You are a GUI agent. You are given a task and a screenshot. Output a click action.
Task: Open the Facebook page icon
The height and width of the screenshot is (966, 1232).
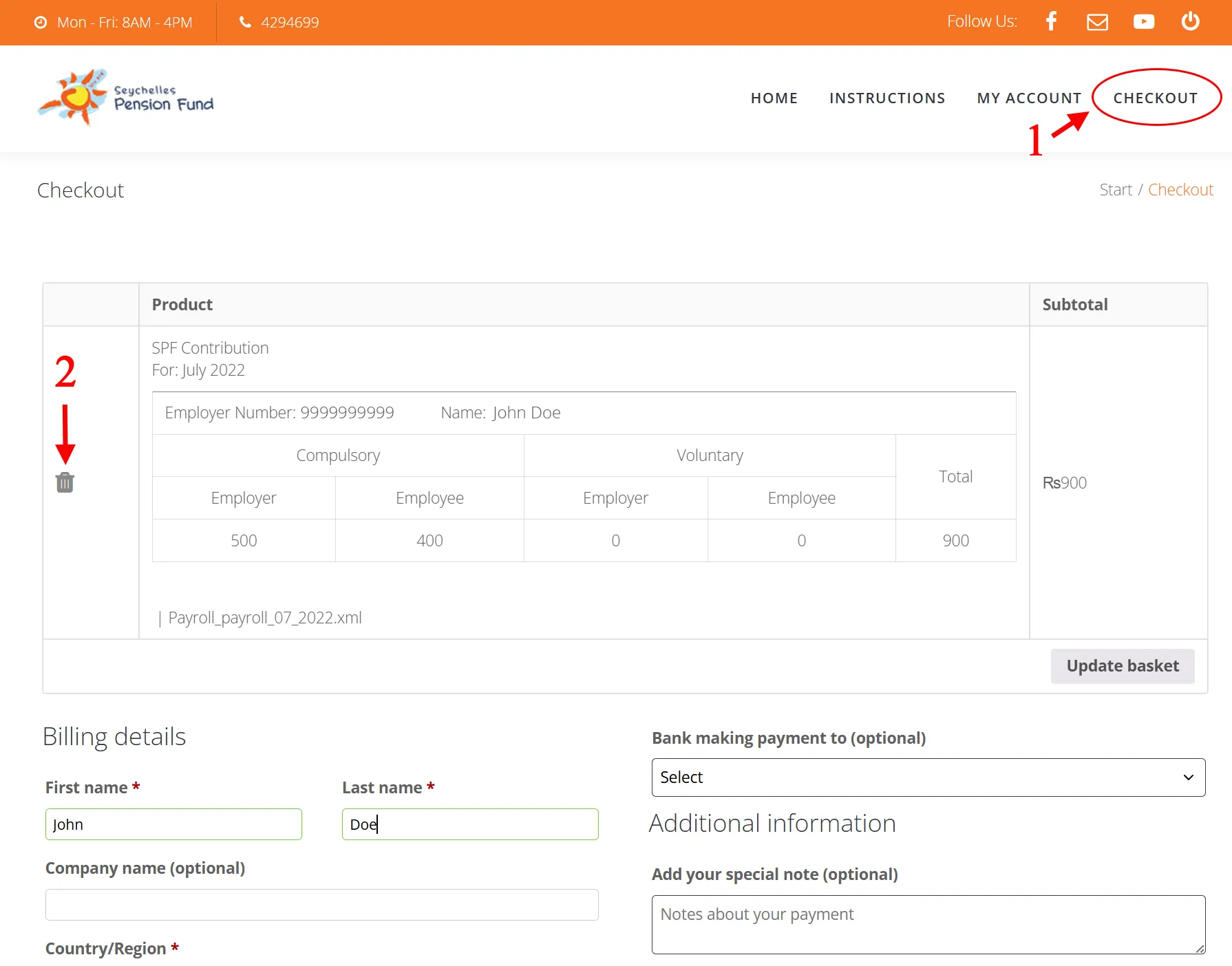tap(1051, 22)
